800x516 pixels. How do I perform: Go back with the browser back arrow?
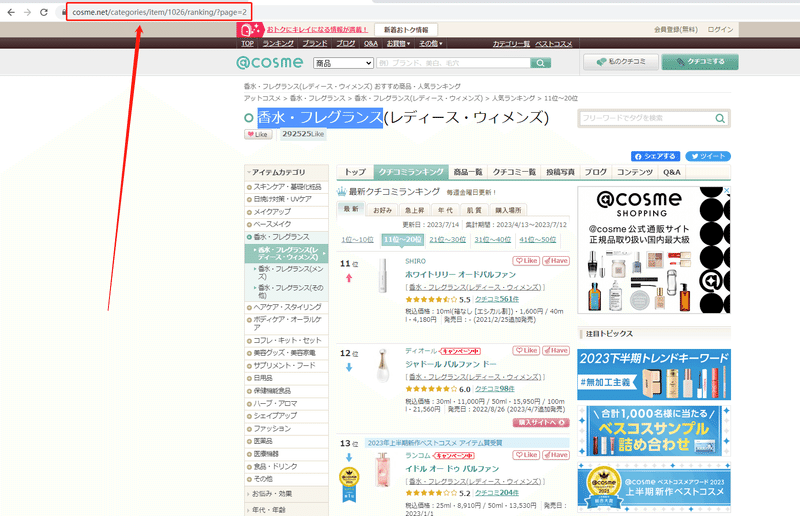(x=11, y=12)
